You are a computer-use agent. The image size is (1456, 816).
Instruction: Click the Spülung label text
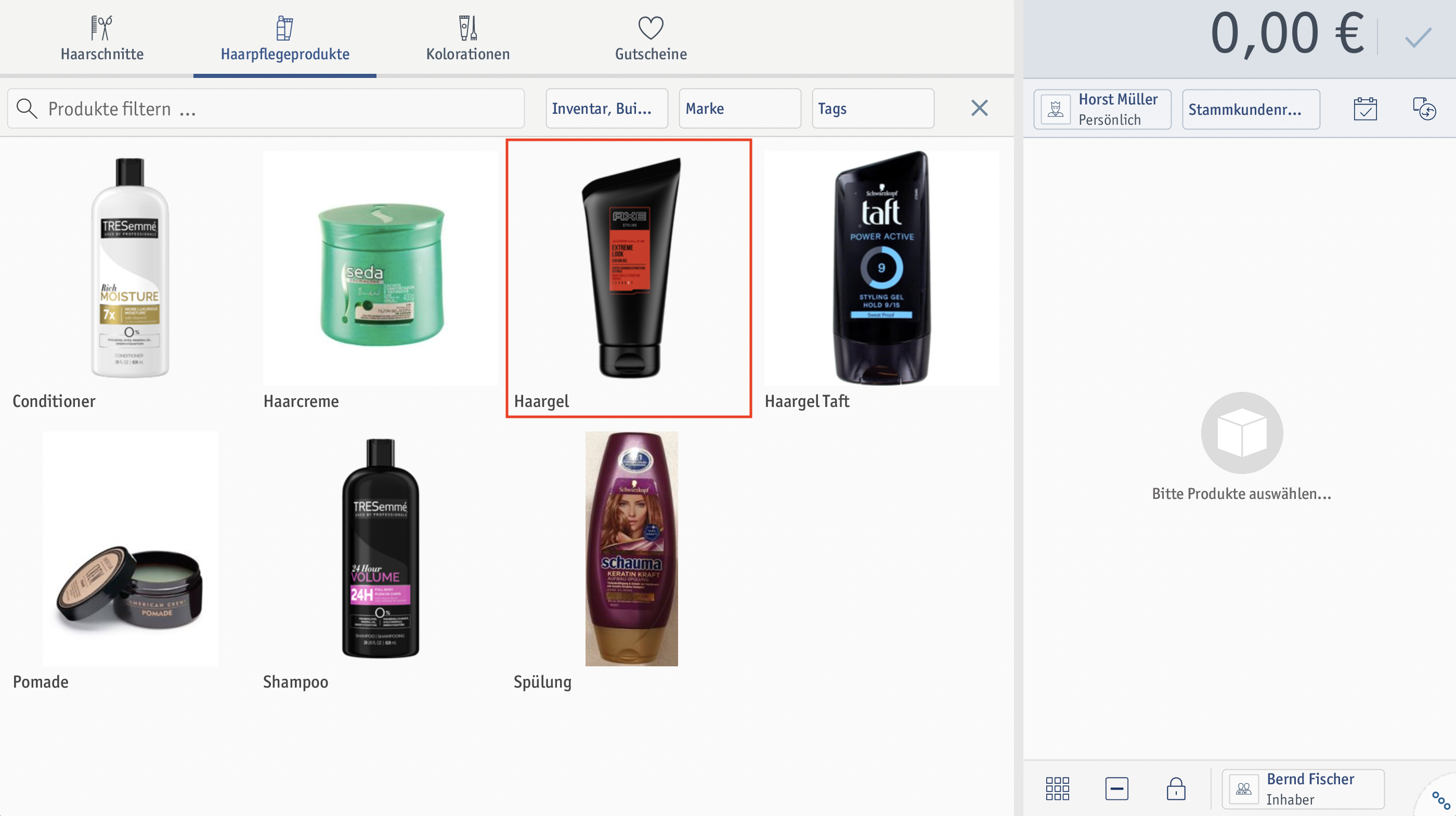(x=542, y=682)
